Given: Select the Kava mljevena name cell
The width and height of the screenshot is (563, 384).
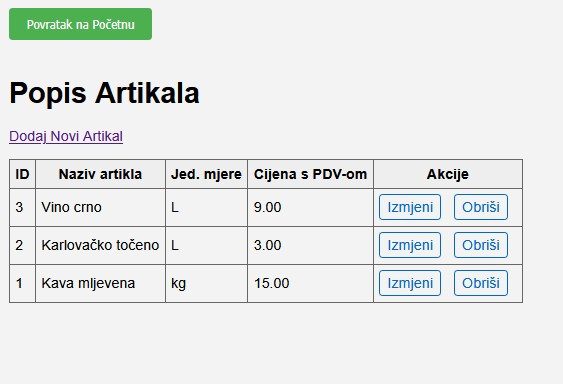Looking at the screenshot, I should point(101,283).
